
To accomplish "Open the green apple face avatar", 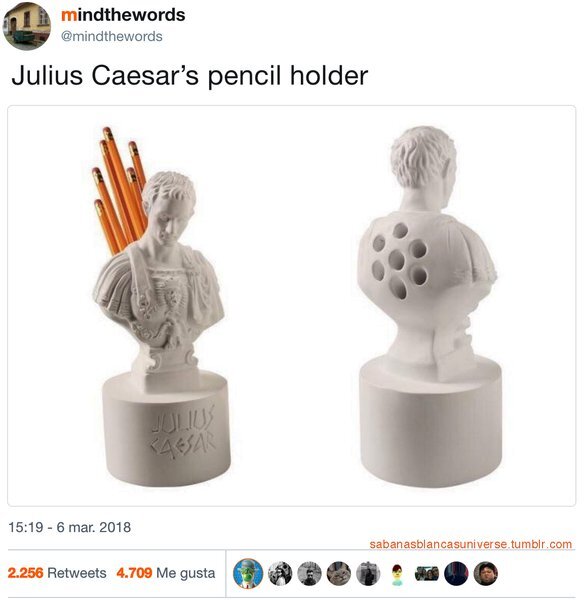I will [248, 573].
